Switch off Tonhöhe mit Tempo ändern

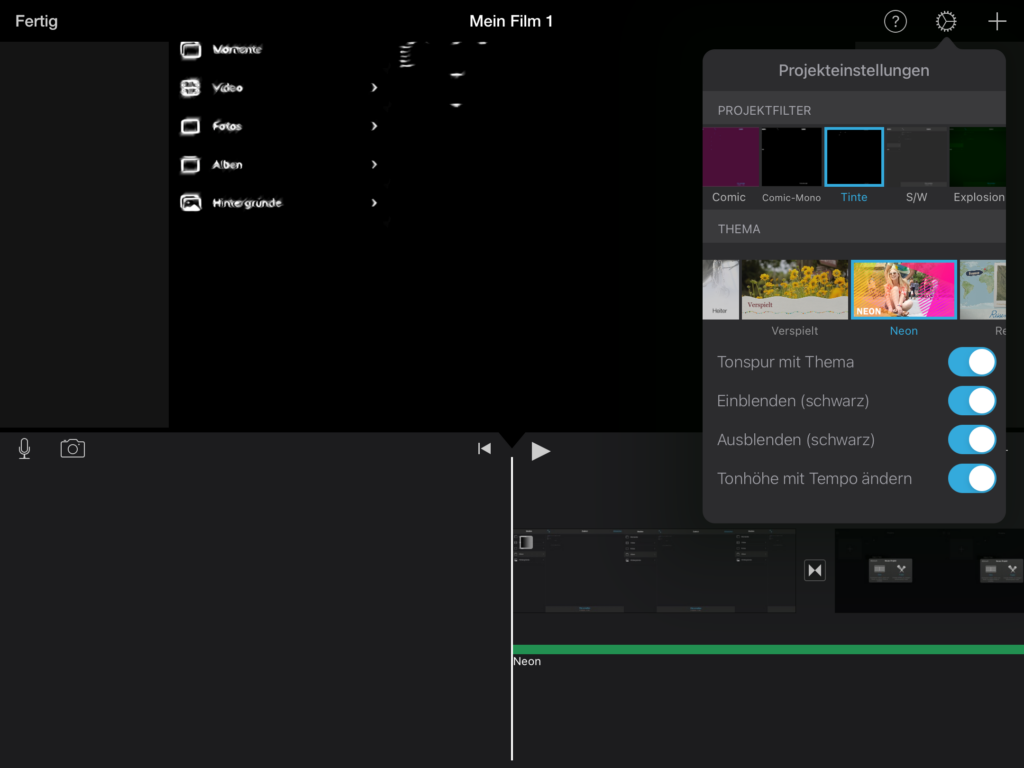coord(971,479)
